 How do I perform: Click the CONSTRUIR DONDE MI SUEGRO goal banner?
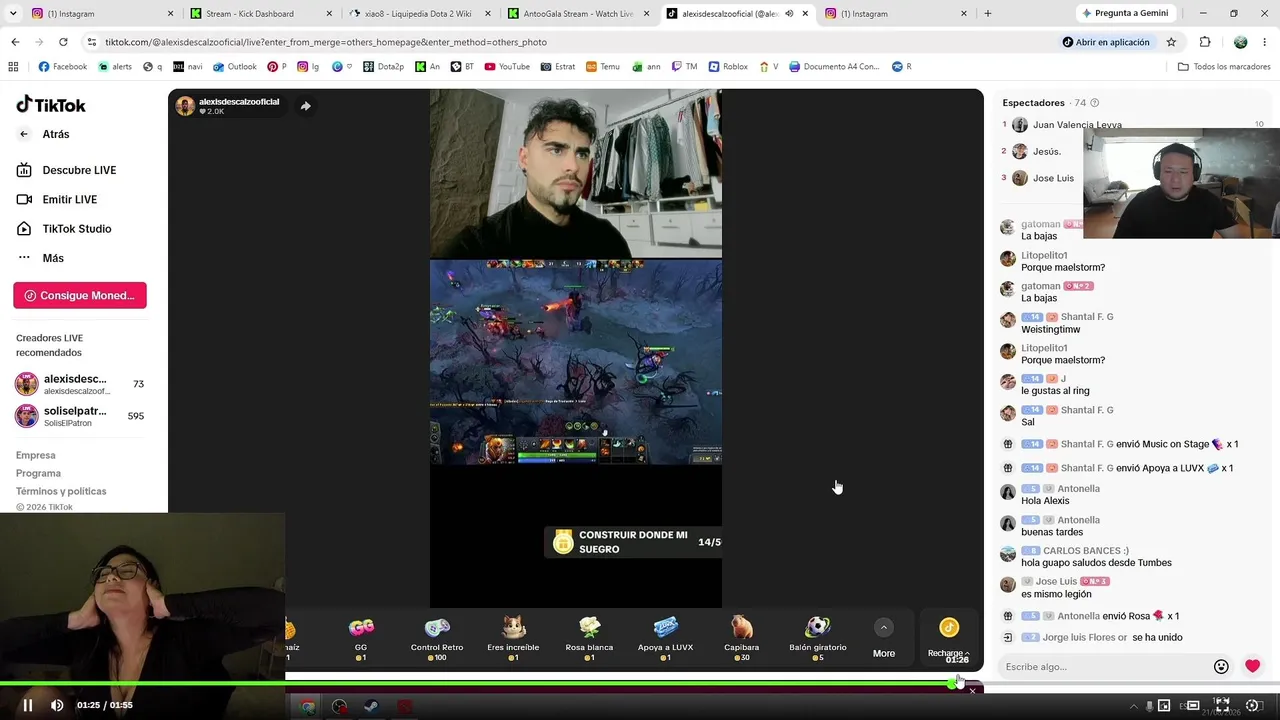[x=633, y=542]
